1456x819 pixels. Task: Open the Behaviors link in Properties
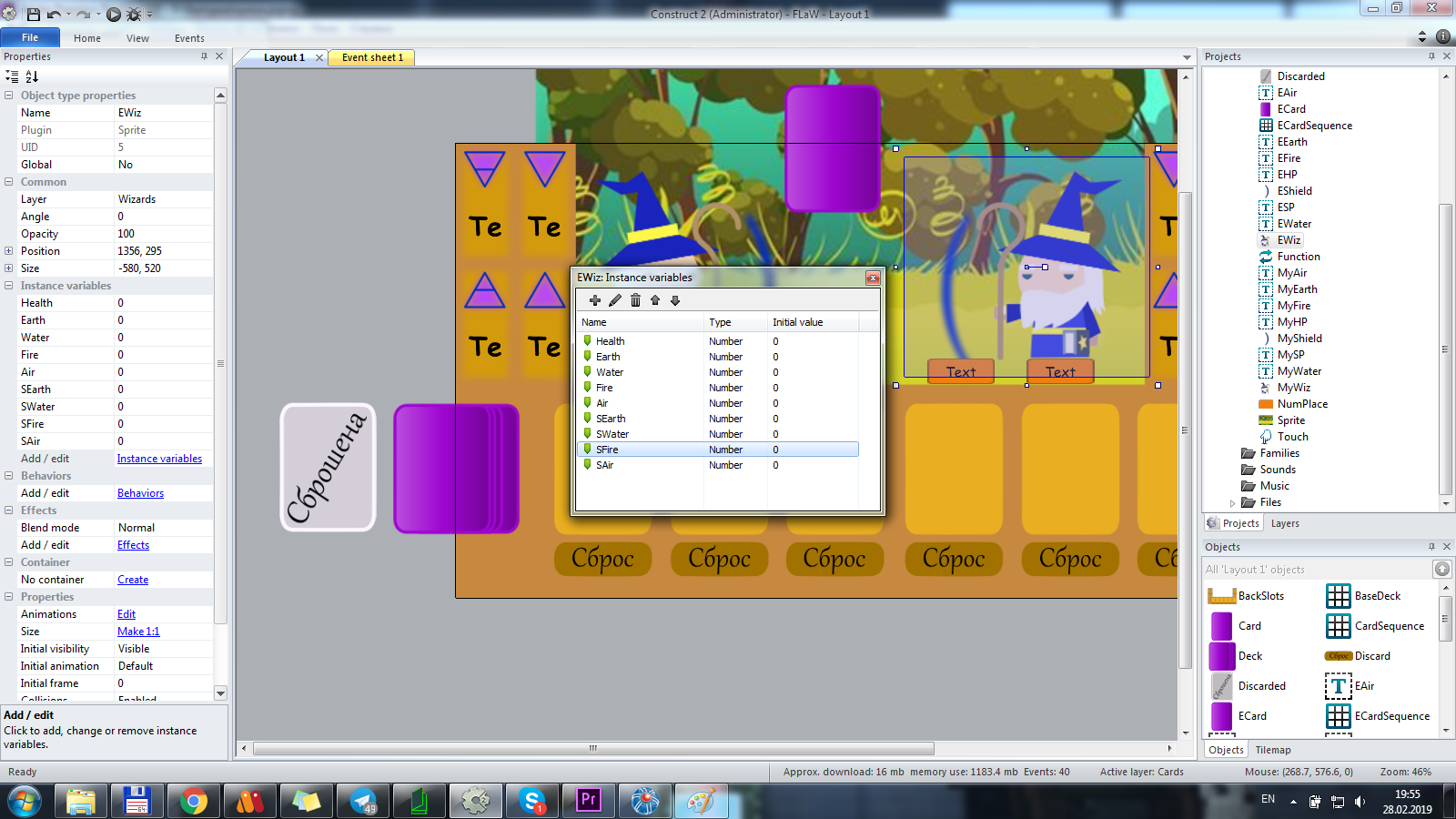tap(140, 493)
